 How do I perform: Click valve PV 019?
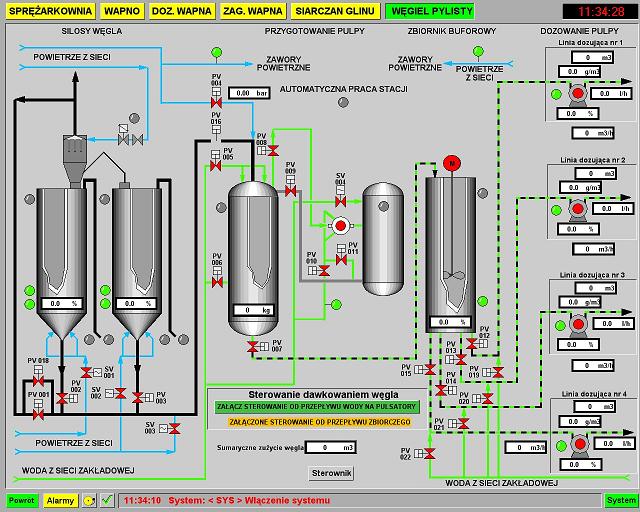point(498,372)
